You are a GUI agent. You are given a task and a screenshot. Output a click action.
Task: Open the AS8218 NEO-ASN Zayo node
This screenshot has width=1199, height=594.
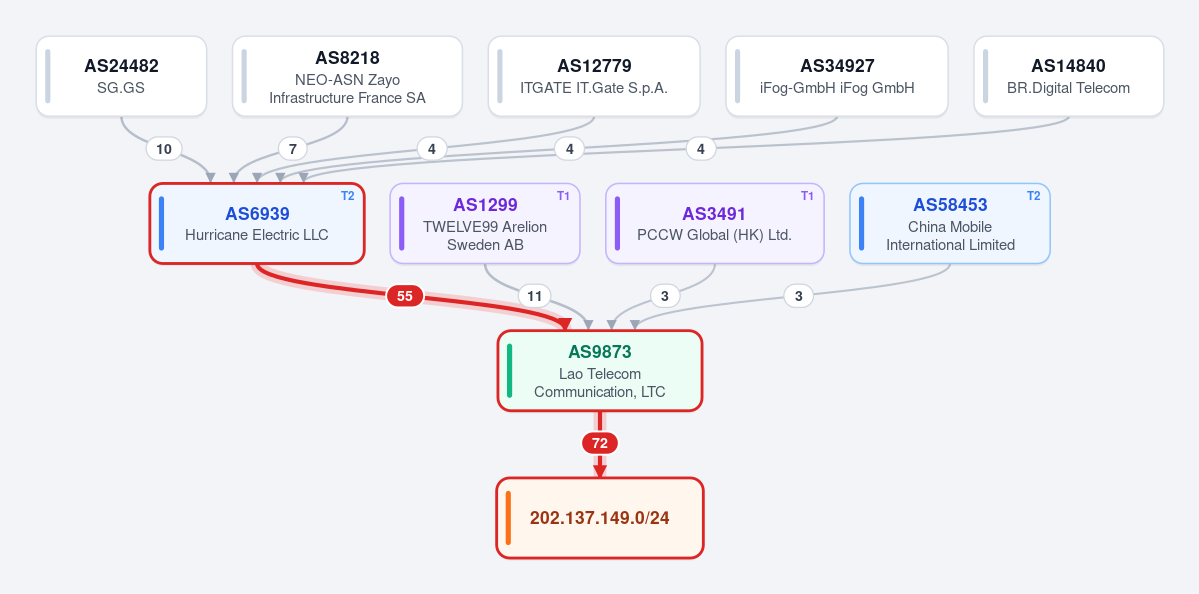coord(347,76)
